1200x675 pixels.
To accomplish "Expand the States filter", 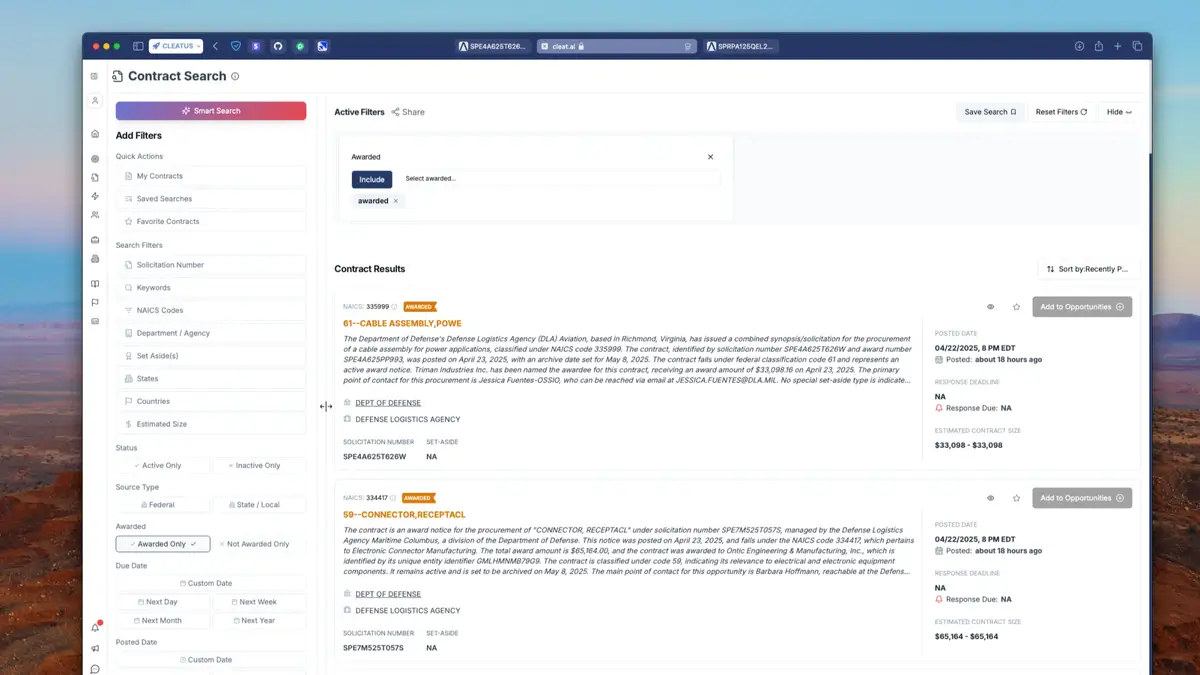I will click(211, 379).
